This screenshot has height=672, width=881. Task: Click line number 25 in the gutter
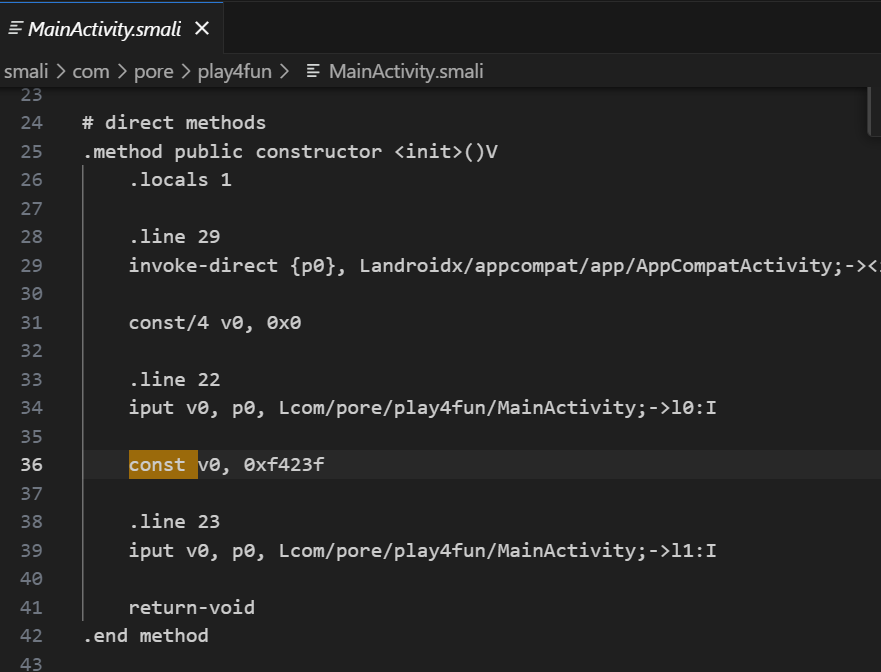tap(32, 152)
